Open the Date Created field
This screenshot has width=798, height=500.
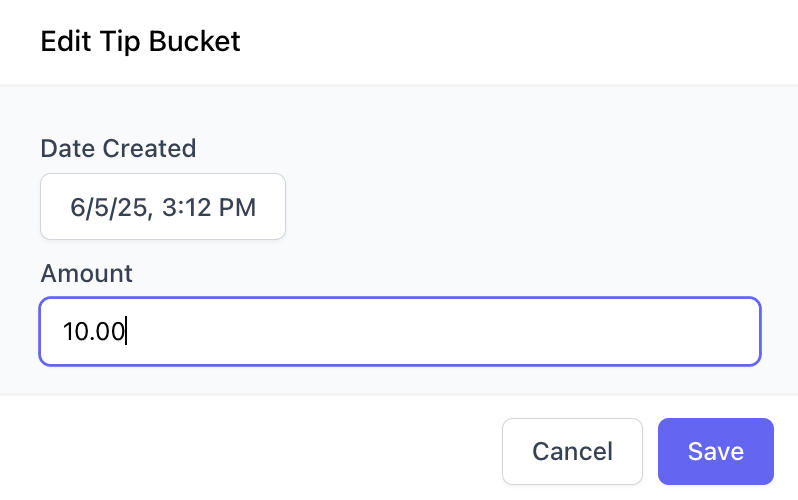pyautogui.click(x=163, y=207)
